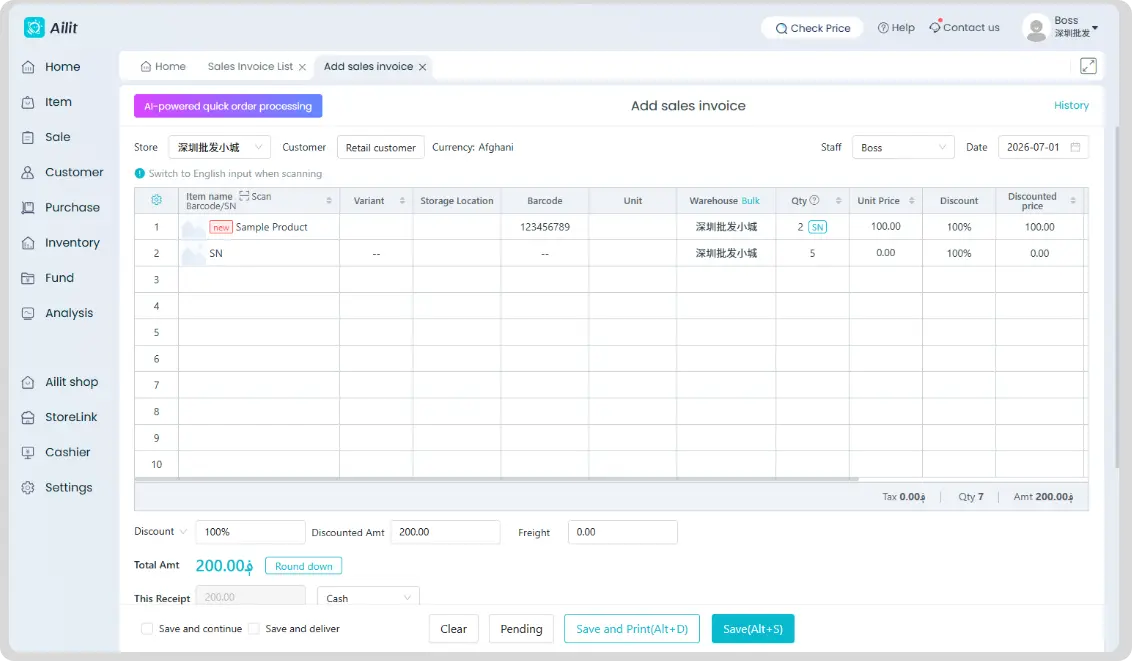The width and height of the screenshot is (1132, 661).
Task: Click the Pending button
Action: [x=521, y=629]
